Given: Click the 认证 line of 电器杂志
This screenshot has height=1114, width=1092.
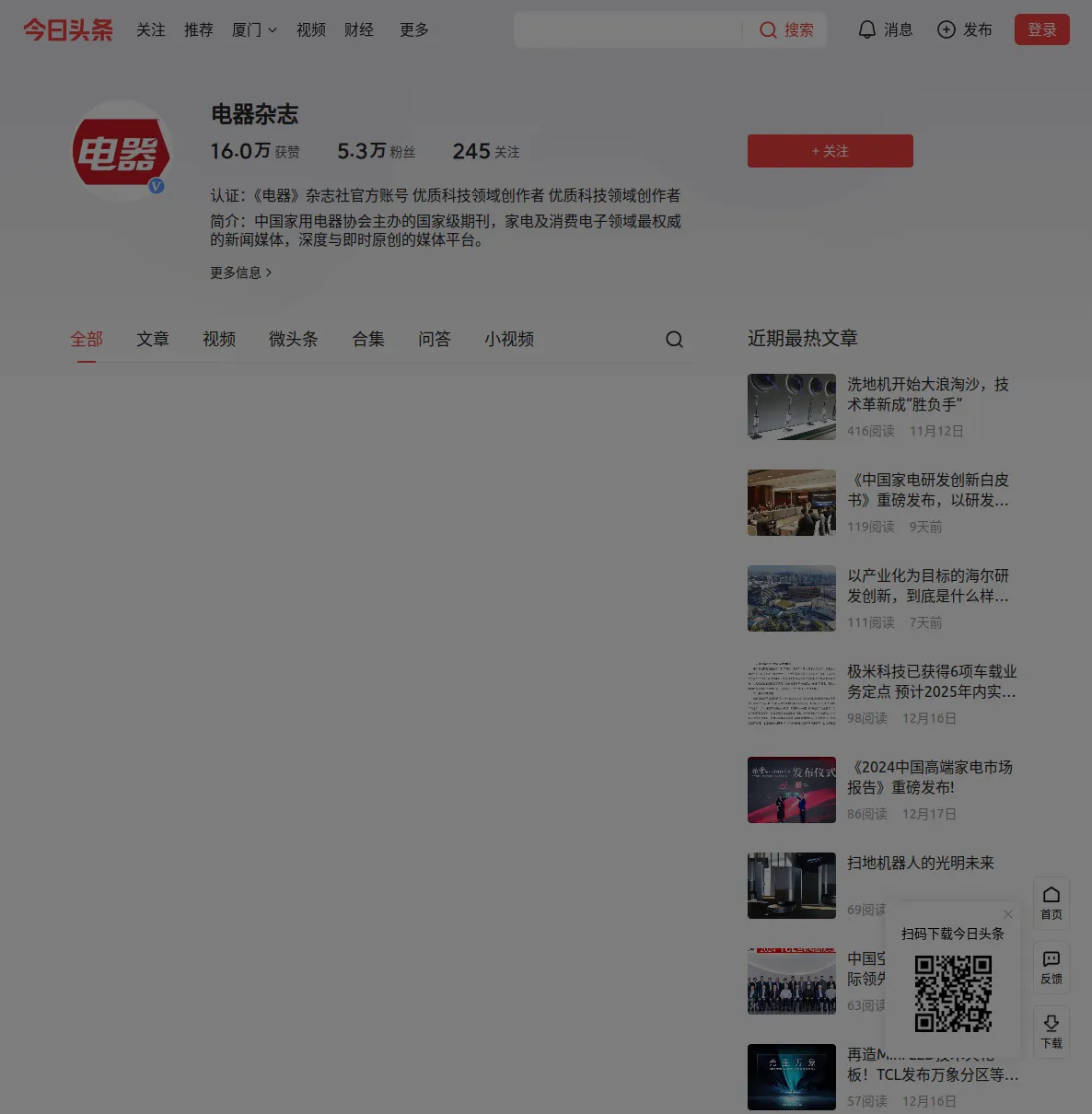Looking at the screenshot, I should pos(446,195).
